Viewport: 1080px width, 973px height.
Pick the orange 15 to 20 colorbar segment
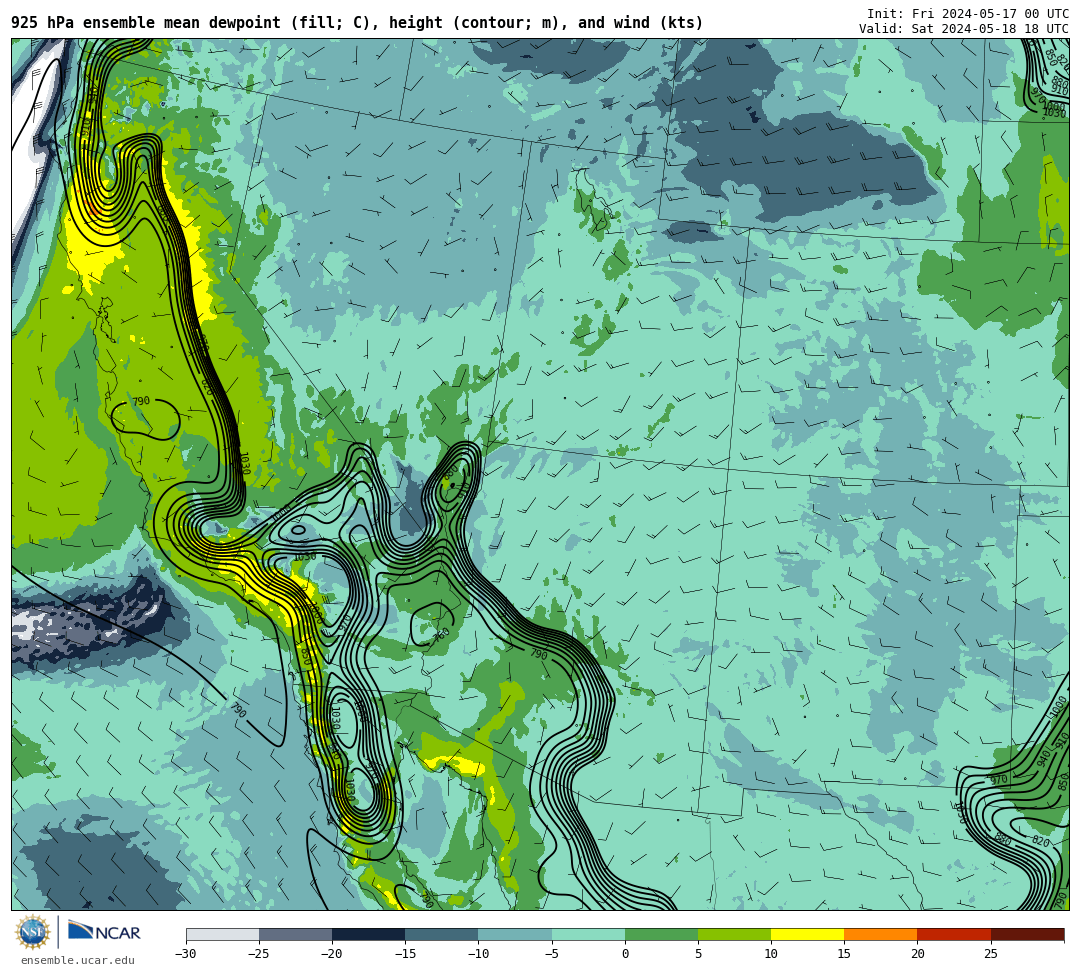[880, 934]
